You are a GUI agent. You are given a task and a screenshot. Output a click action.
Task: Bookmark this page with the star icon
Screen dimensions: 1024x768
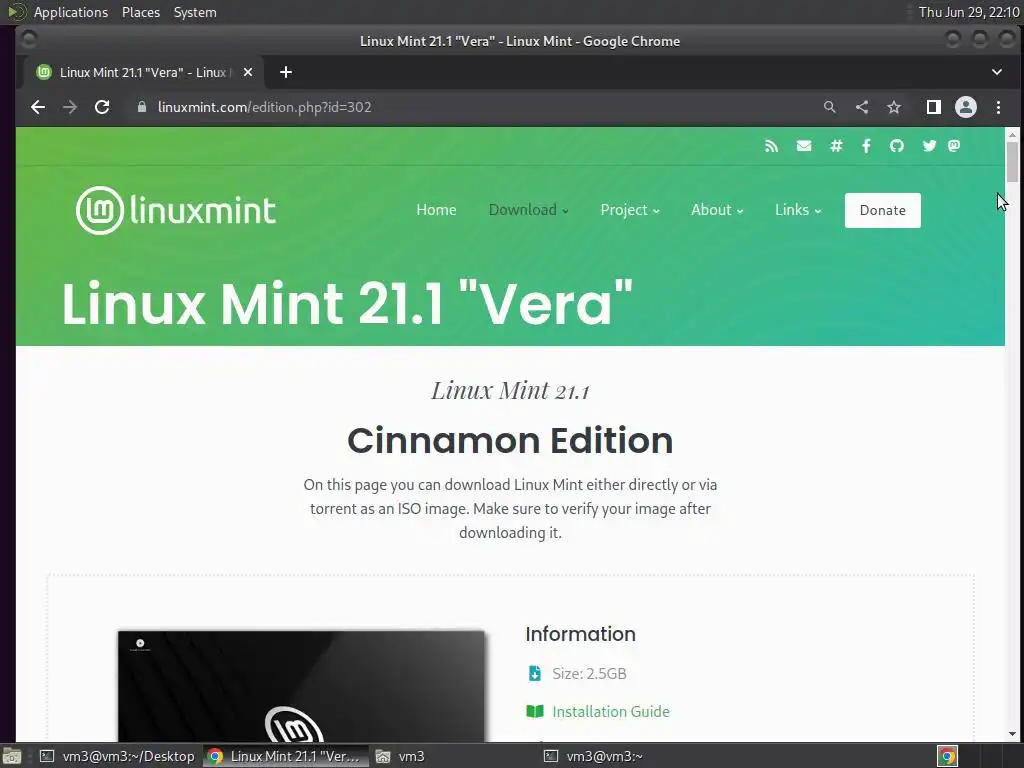click(894, 107)
